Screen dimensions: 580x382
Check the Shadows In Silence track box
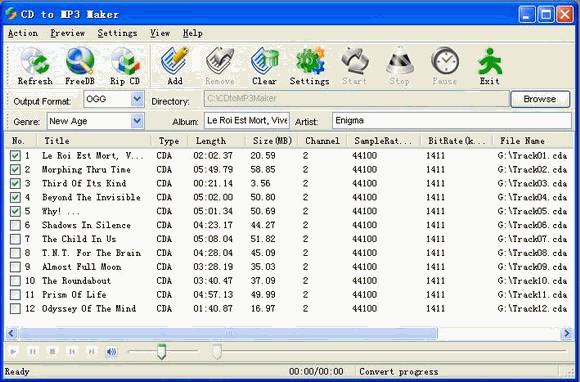click(x=15, y=225)
